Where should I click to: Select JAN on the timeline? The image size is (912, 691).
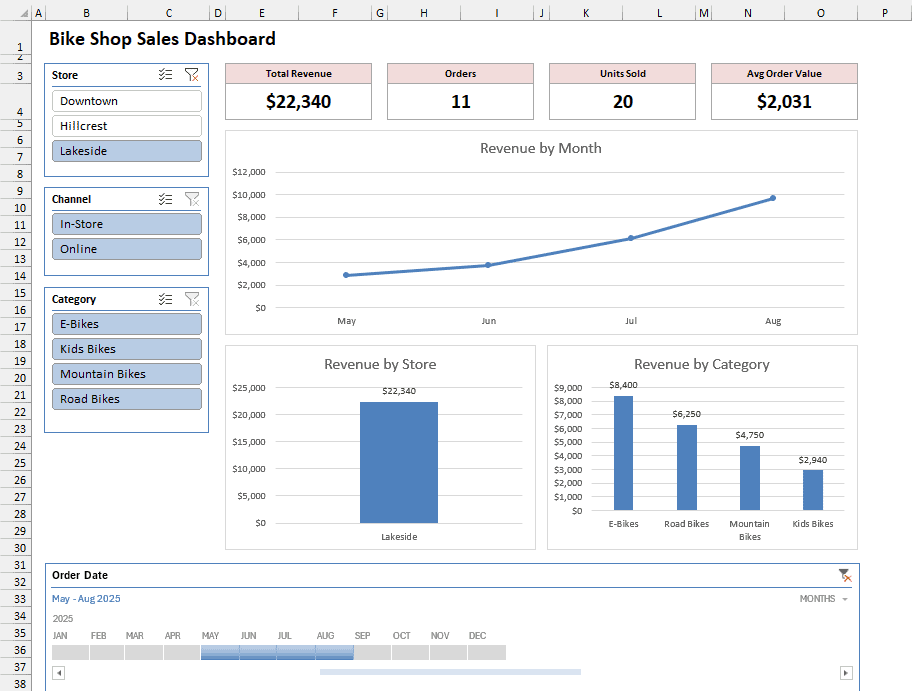pos(70,652)
